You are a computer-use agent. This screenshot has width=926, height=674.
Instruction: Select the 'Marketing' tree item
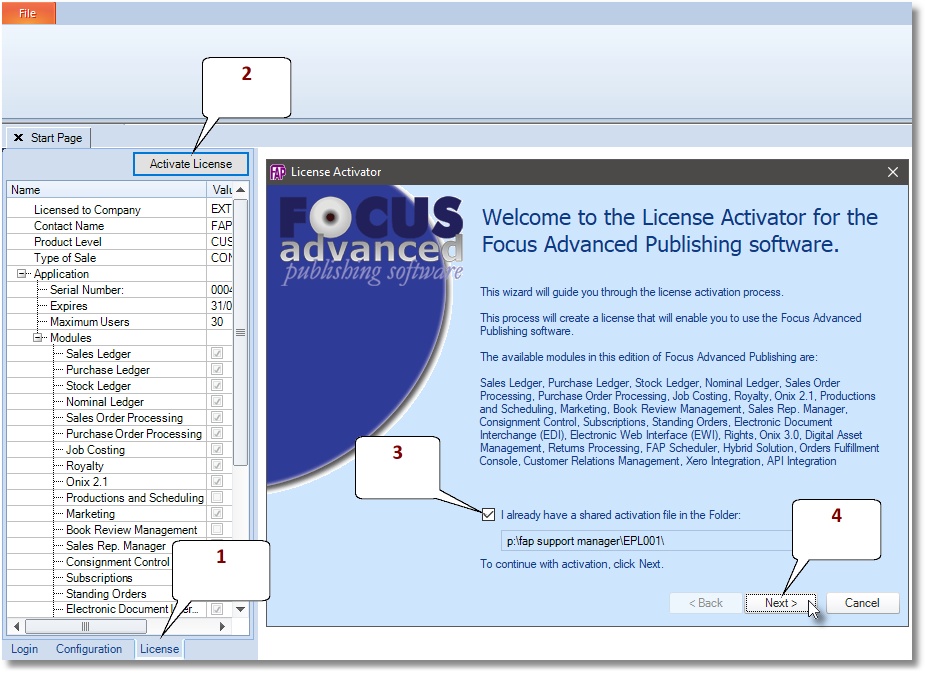(x=90, y=513)
